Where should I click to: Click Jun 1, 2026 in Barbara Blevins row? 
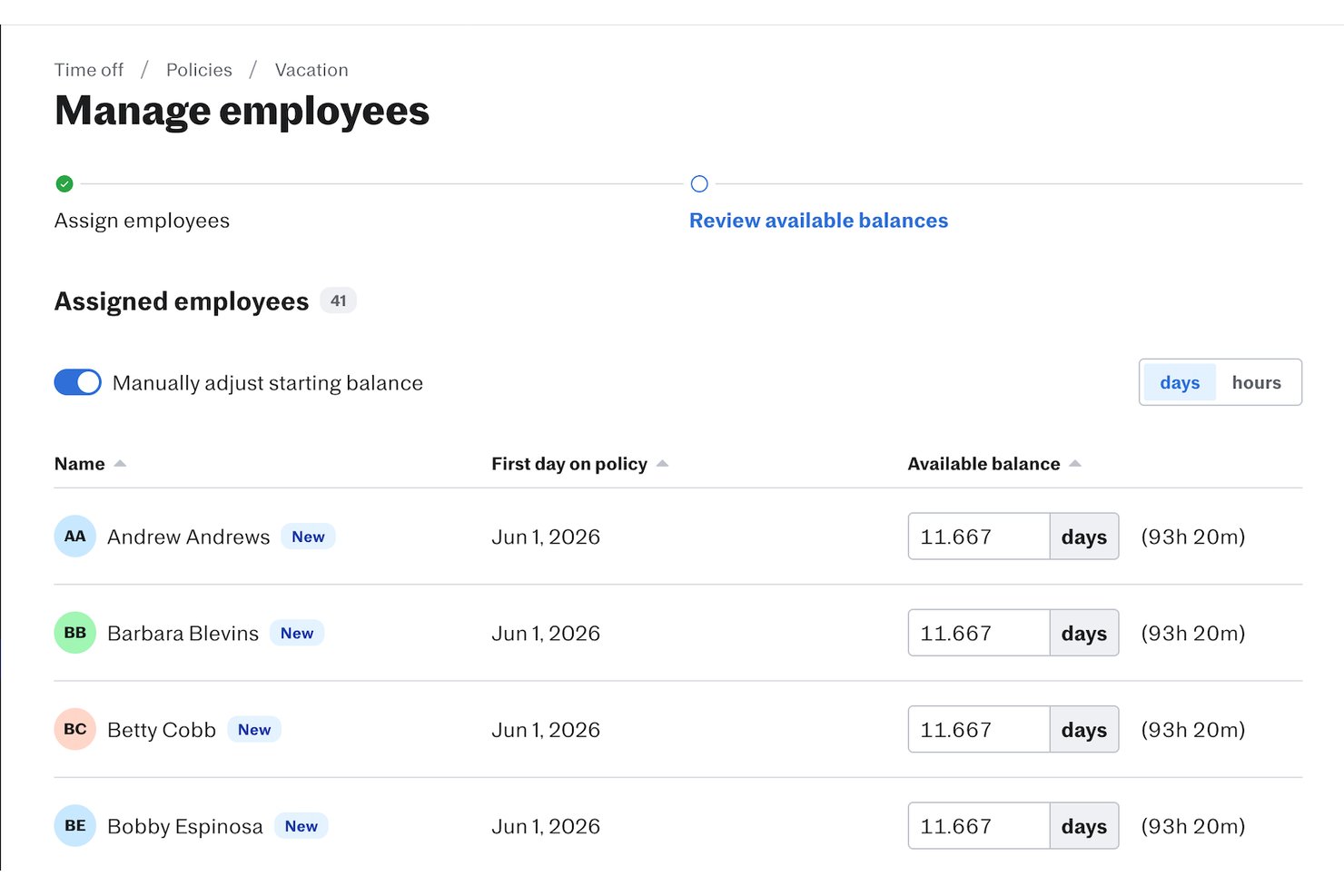click(546, 633)
